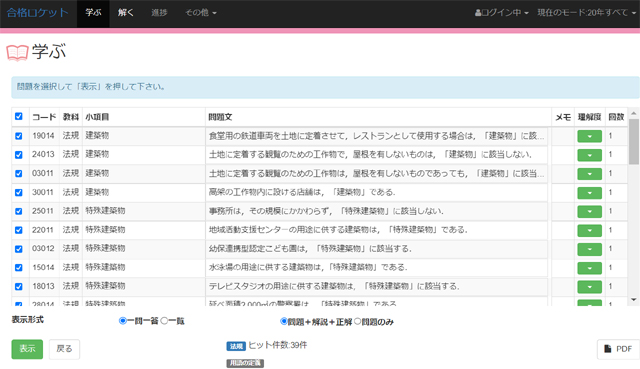Image resolution: width=640 pixels, height=369 pixels.
Task: Open the 理解度 dropdown for row 24013
Action: [589, 155]
